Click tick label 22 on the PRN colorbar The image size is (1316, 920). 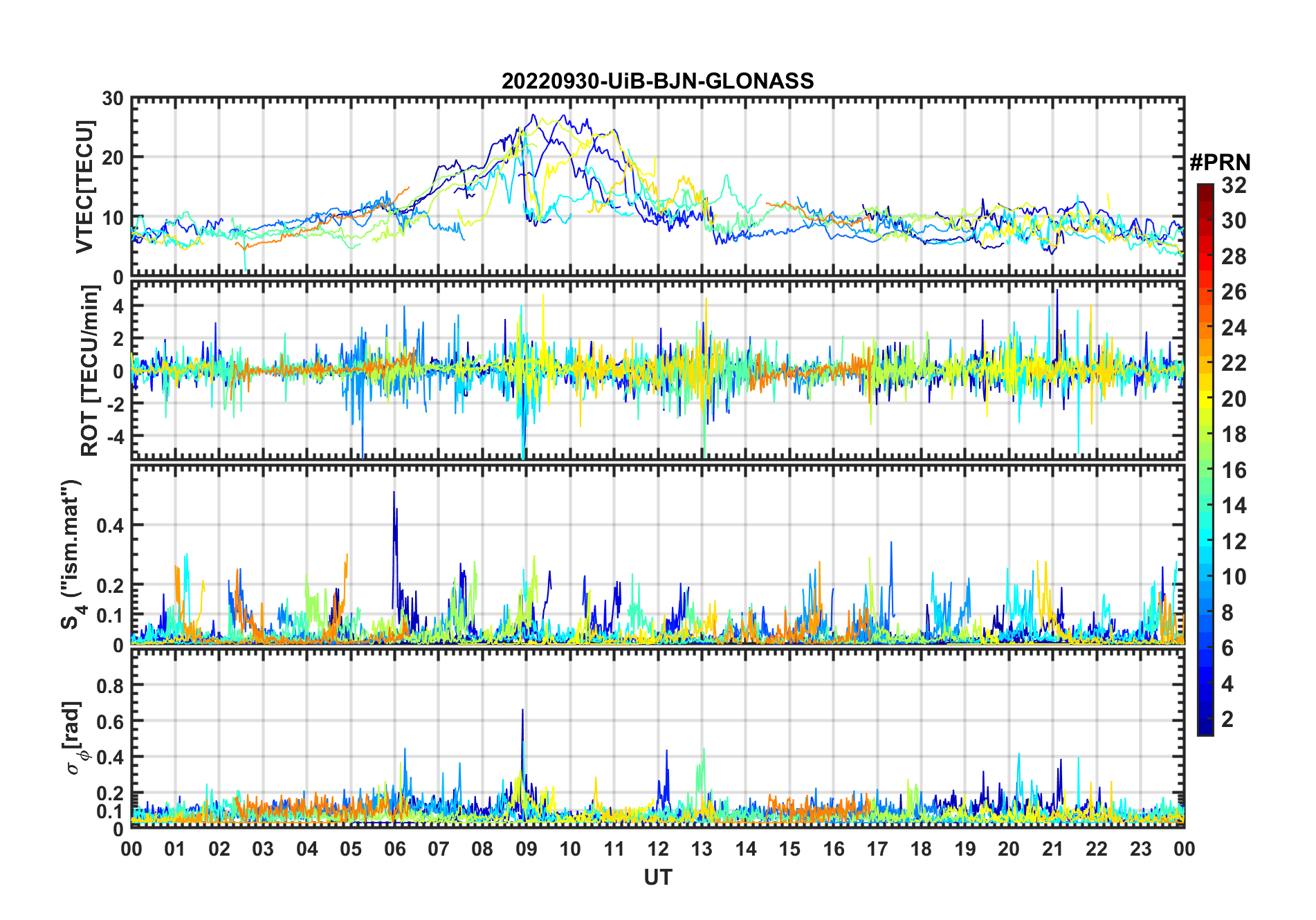(1234, 363)
